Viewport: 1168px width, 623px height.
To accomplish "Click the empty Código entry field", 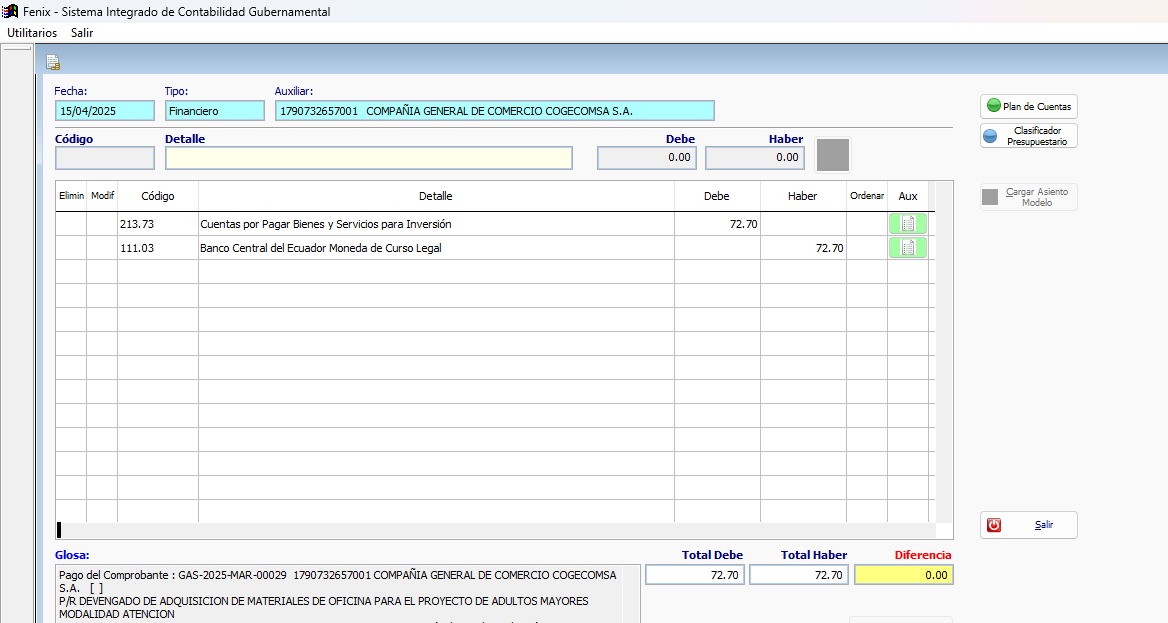I will click(x=105, y=158).
